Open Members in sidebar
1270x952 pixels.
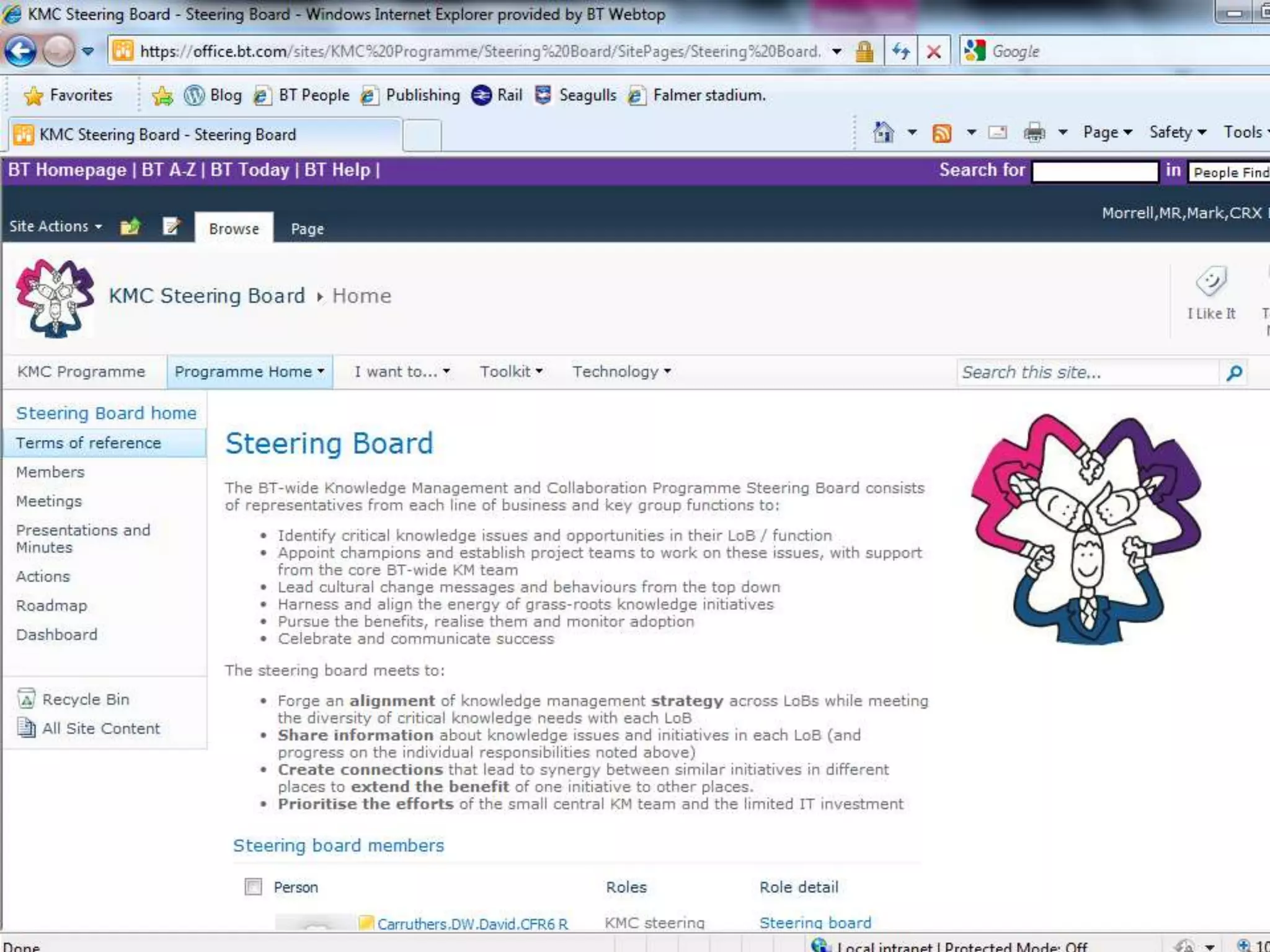tap(50, 472)
